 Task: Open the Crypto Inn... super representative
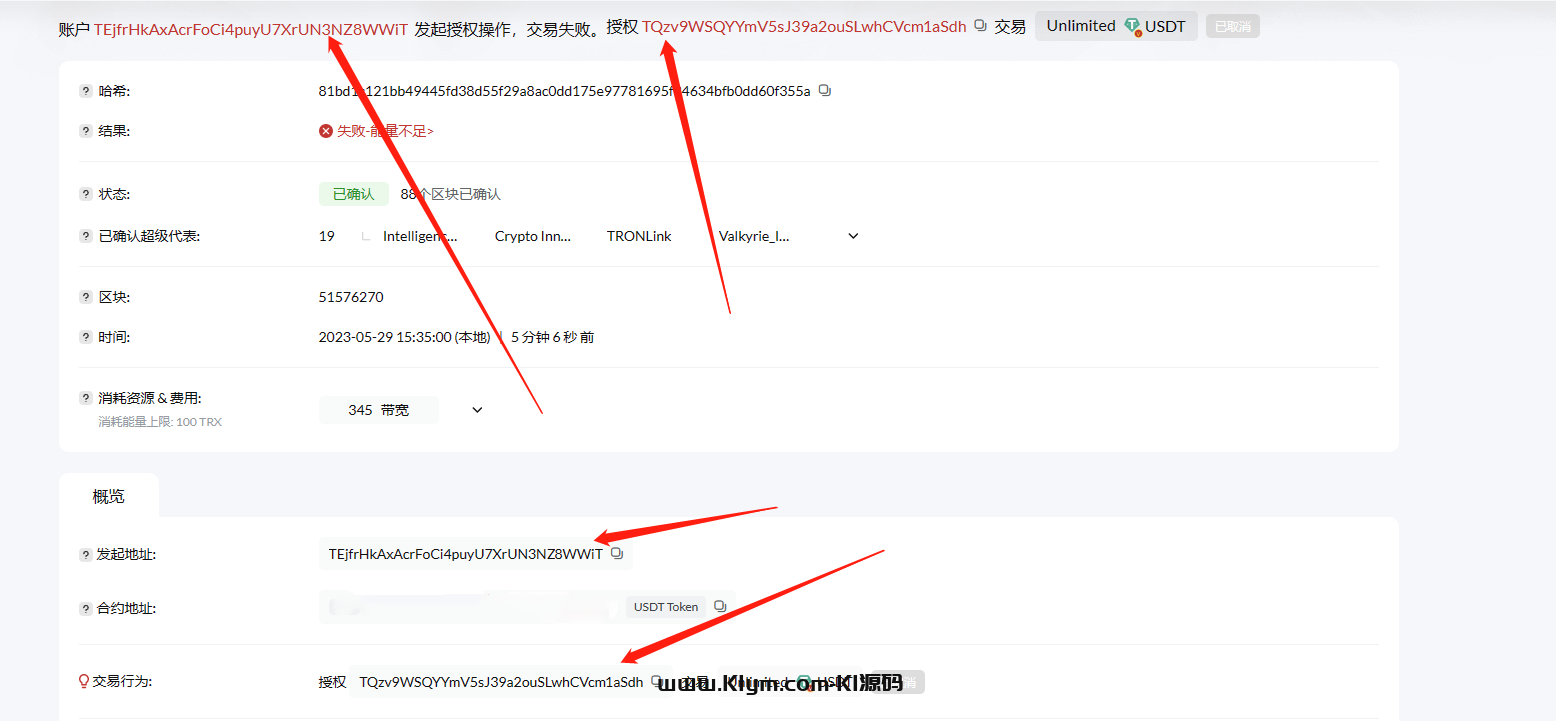coord(533,237)
